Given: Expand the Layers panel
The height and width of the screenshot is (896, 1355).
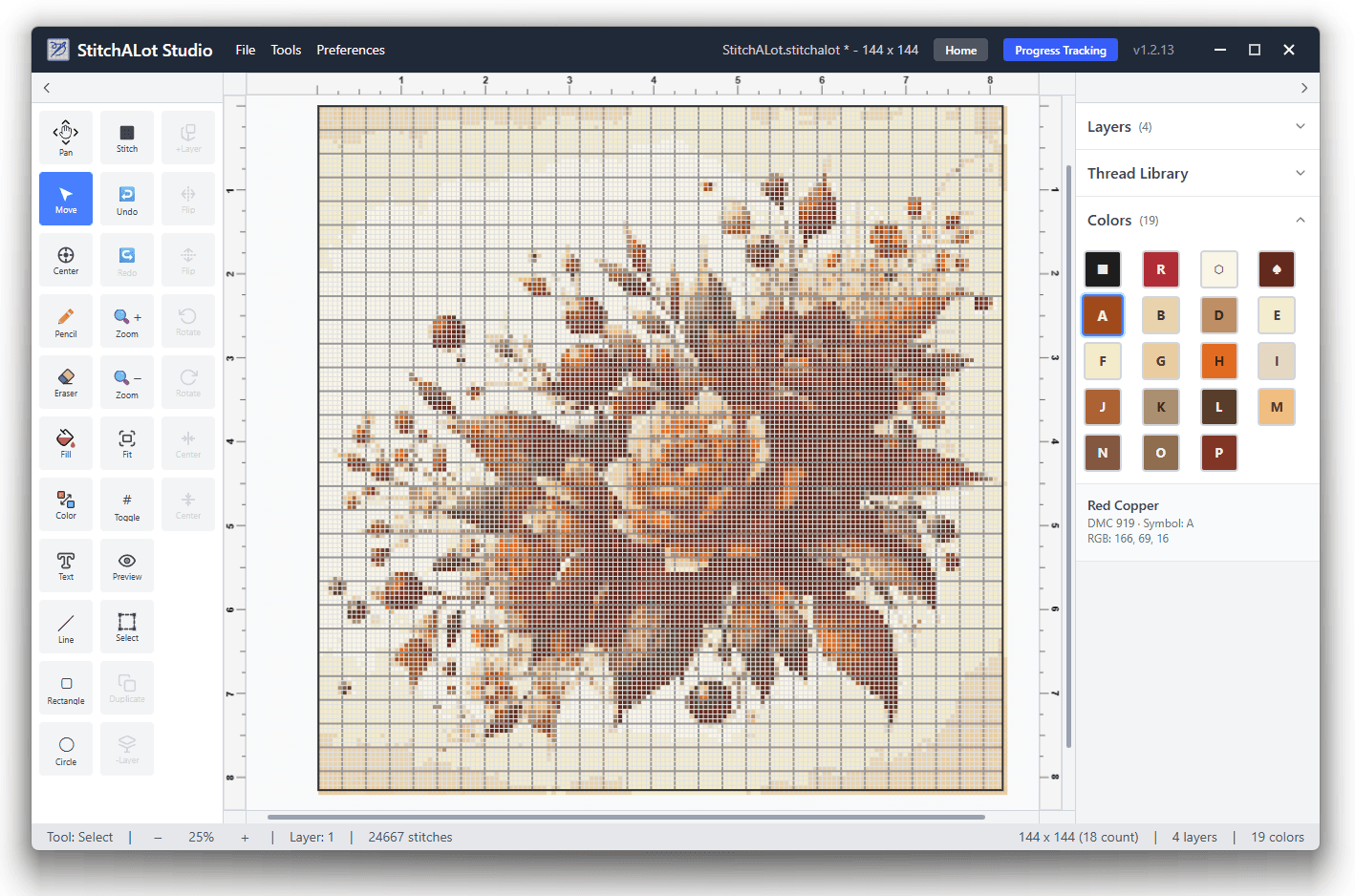Looking at the screenshot, I should click(1197, 127).
